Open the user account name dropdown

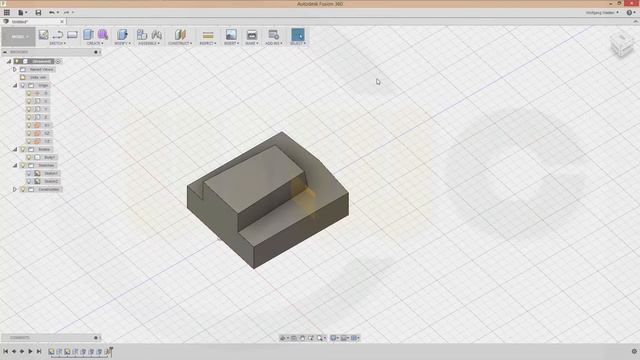[x=602, y=13]
